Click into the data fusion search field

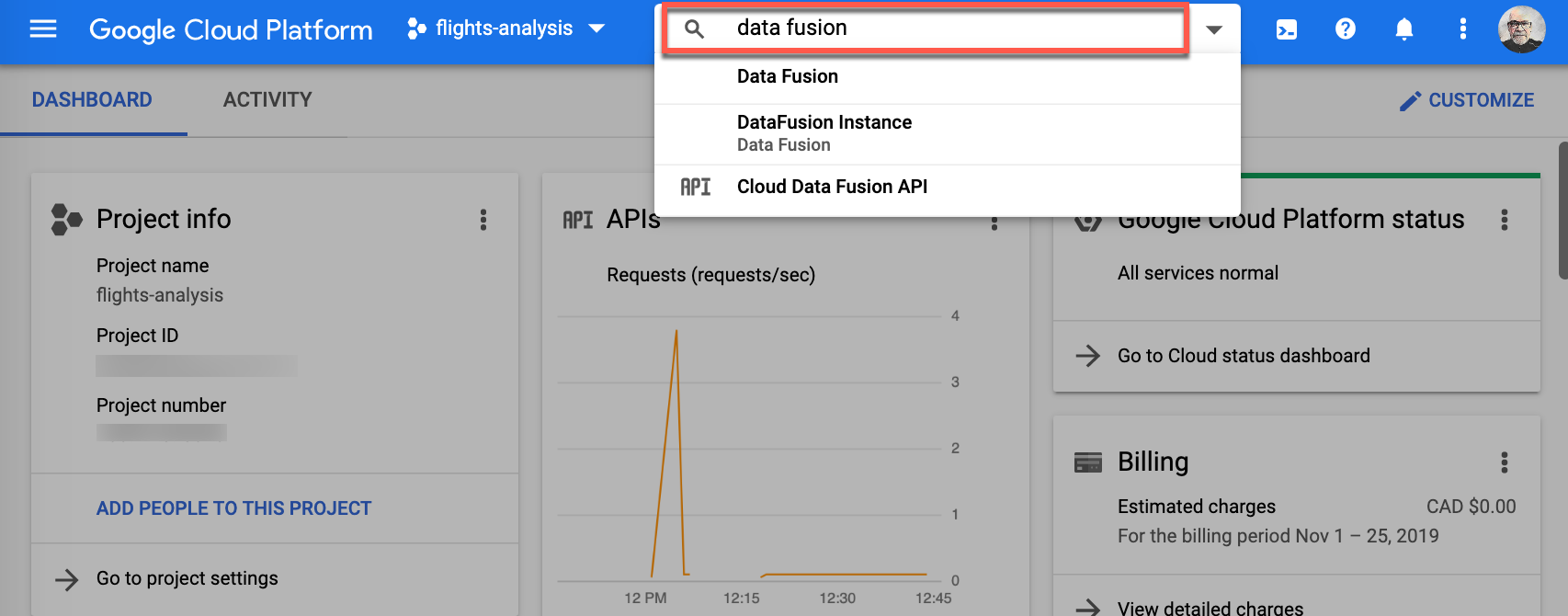pyautogui.click(x=947, y=29)
